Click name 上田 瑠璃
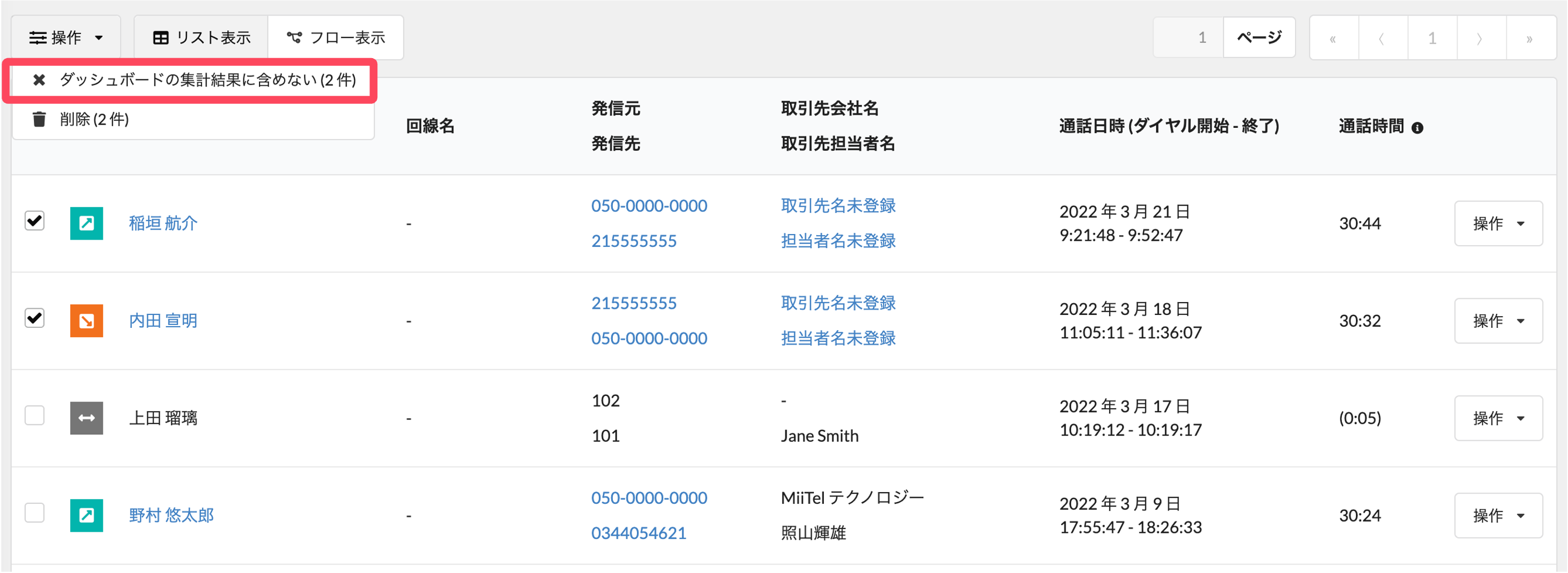The height and width of the screenshot is (573, 1568). coord(163,418)
